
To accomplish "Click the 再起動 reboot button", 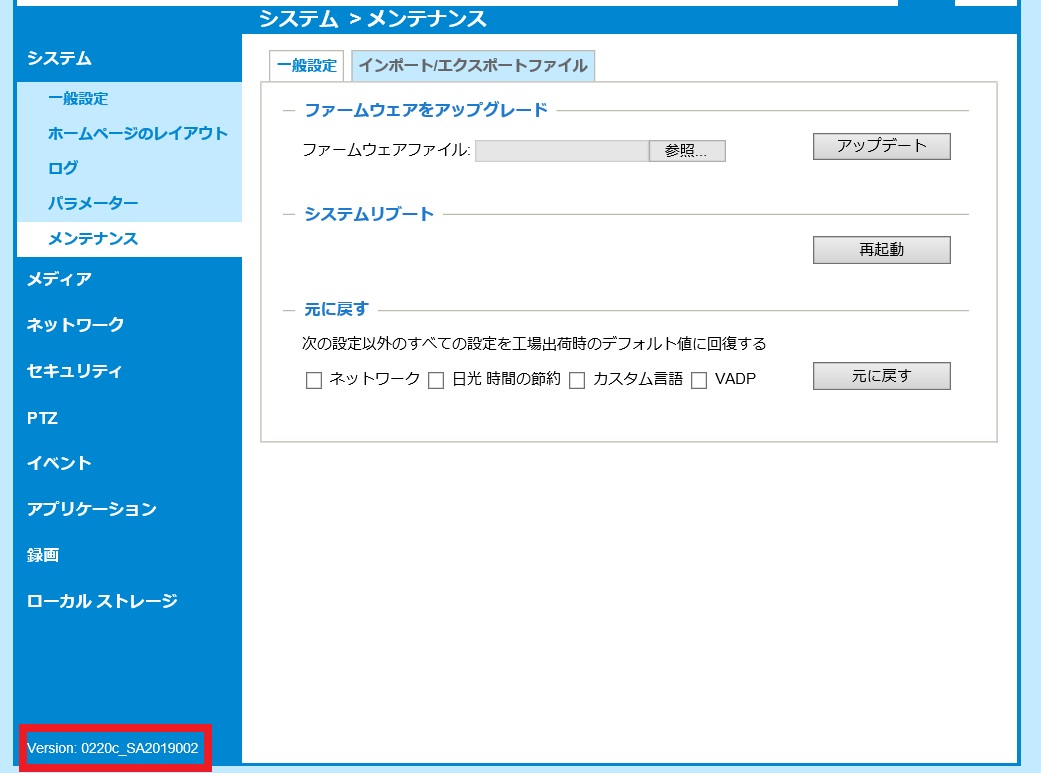I will pyautogui.click(x=881, y=249).
